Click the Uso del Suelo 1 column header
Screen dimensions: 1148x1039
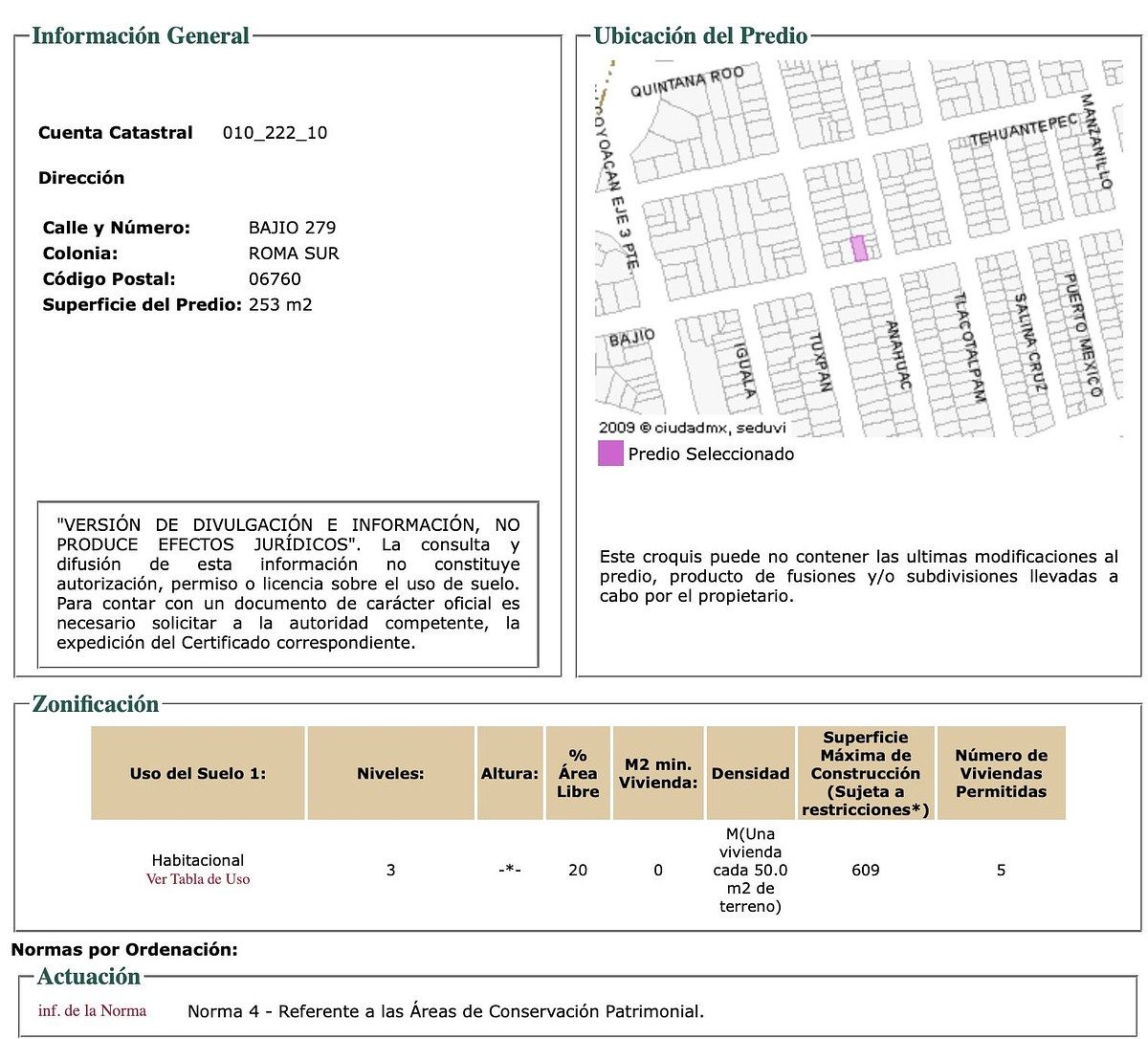[x=198, y=773]
